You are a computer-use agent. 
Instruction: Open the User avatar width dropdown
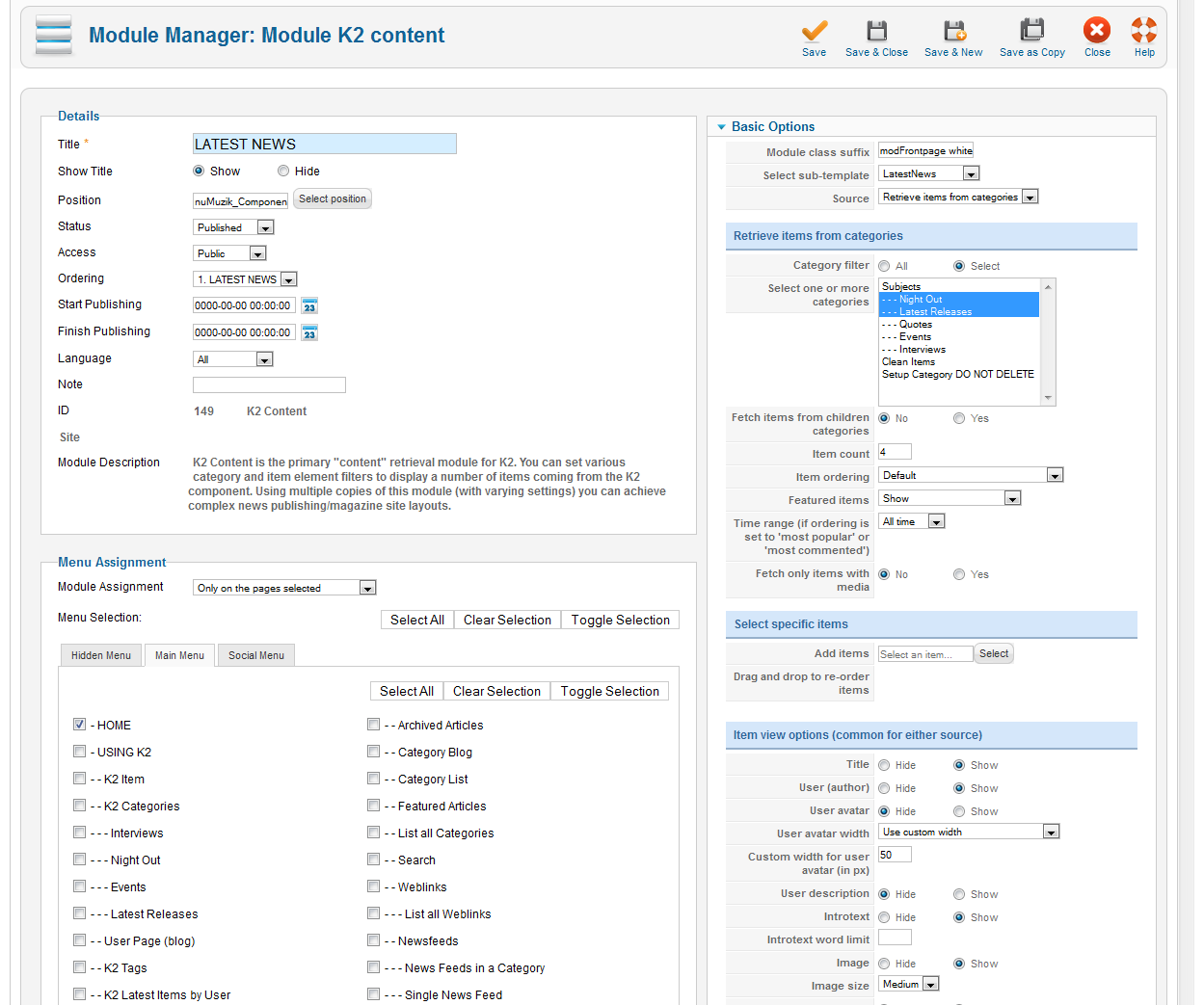pyautogui.click(x=970, y=832)
